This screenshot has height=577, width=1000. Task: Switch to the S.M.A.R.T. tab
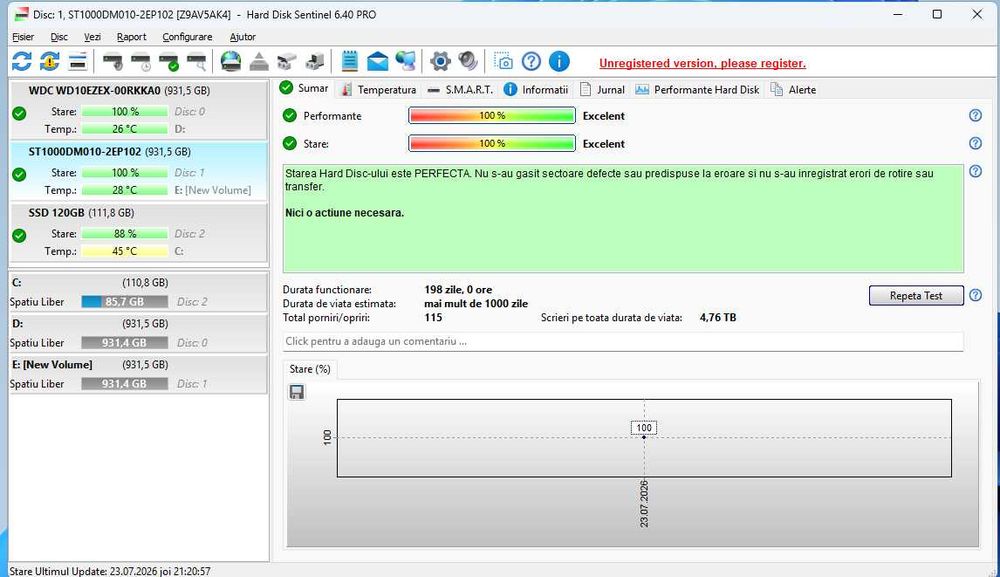tap(460, 90)
